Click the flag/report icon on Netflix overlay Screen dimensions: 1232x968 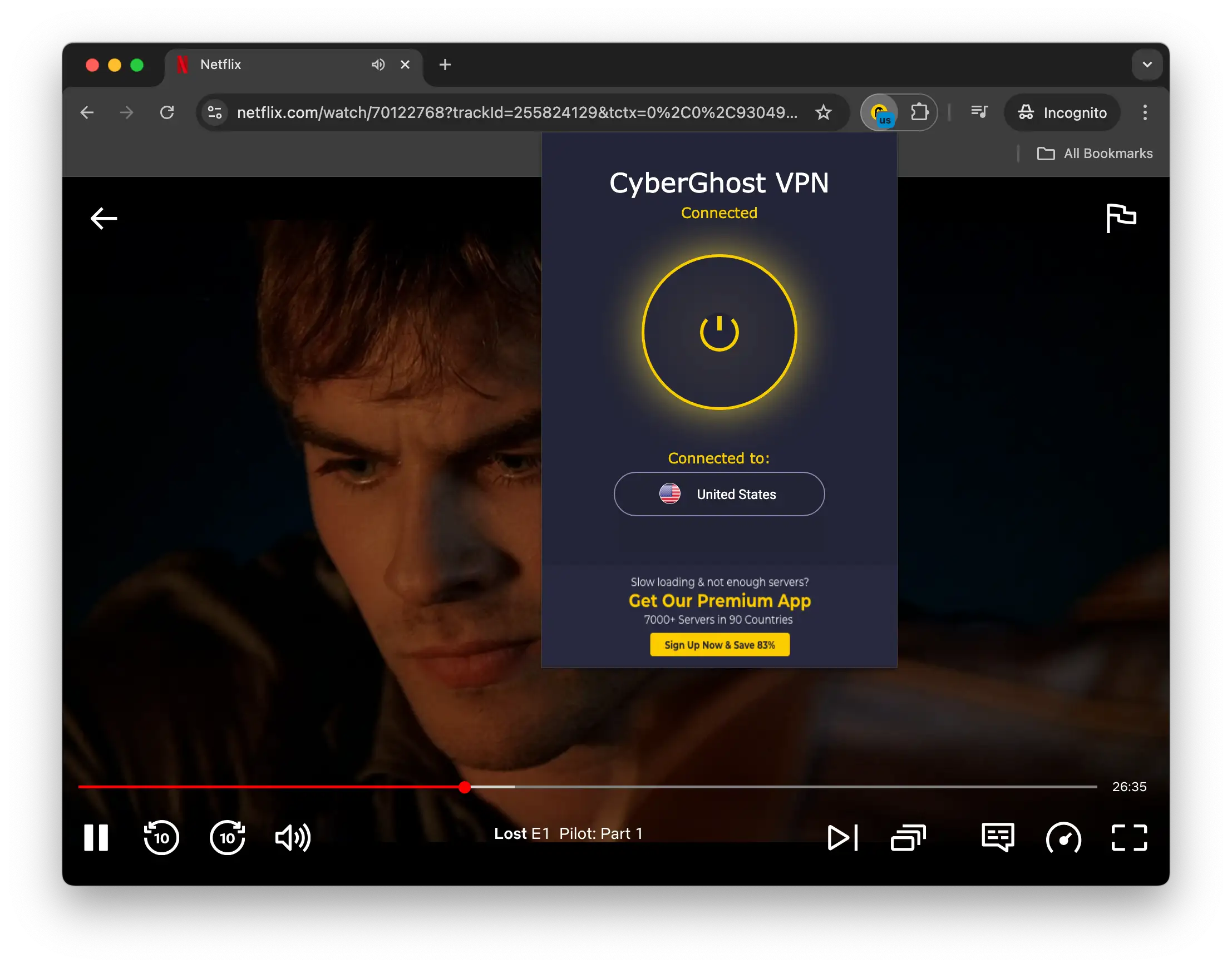[1121, 217]
